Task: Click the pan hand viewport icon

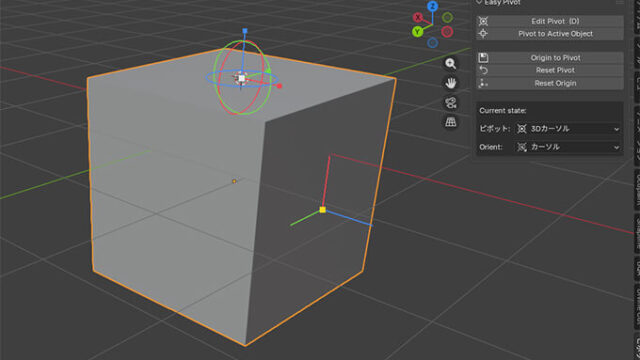Action: point(451,83)
